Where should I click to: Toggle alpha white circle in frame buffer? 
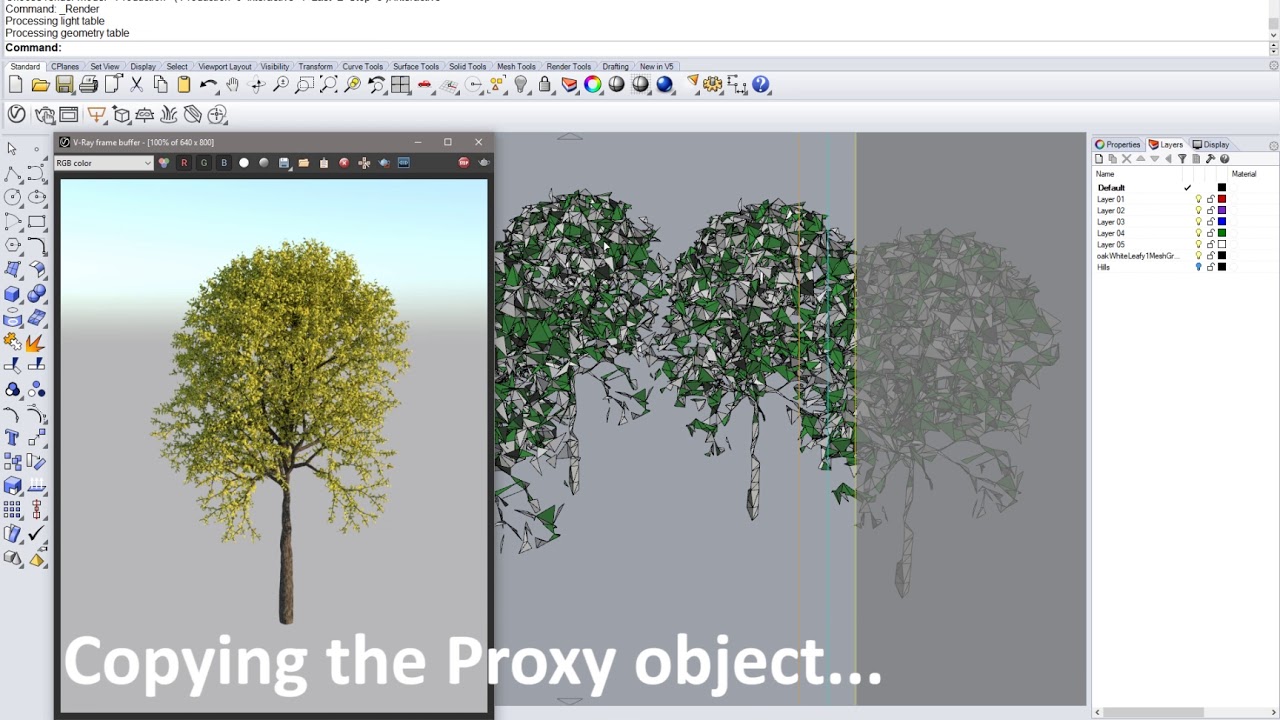244,163
